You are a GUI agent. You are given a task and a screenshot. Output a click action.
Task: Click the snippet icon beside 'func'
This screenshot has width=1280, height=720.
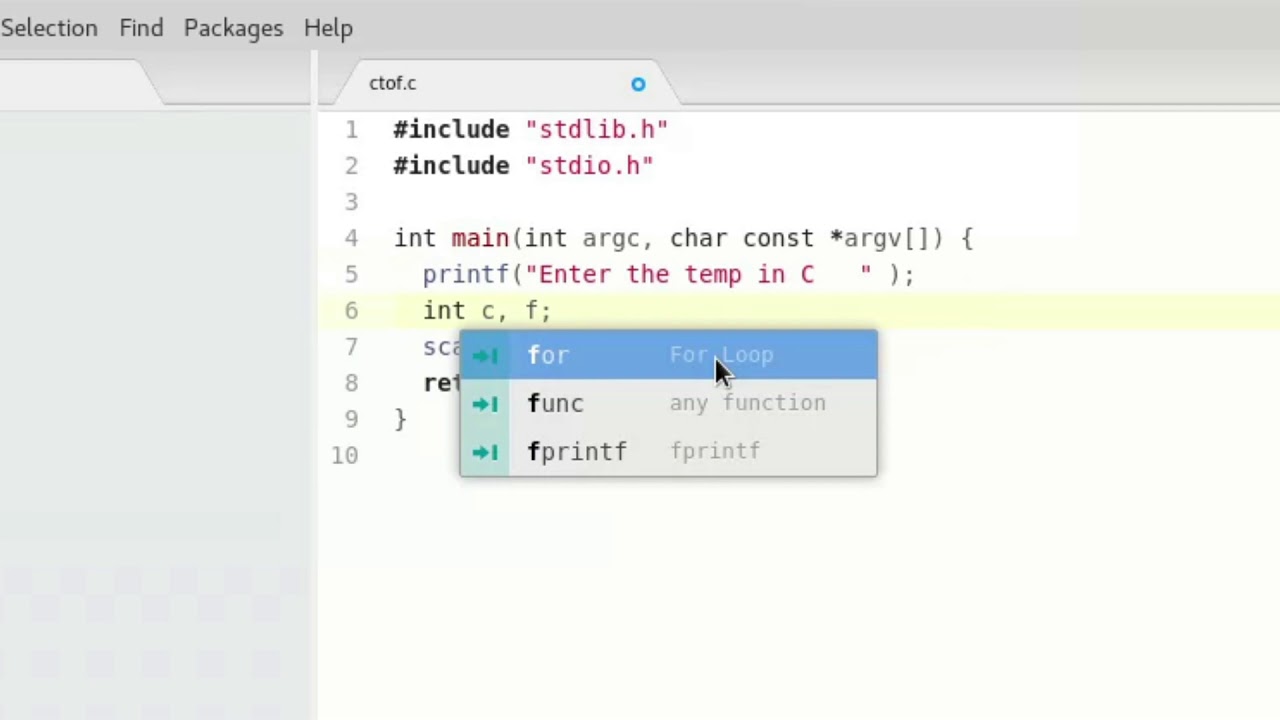[x=485, y=404]
